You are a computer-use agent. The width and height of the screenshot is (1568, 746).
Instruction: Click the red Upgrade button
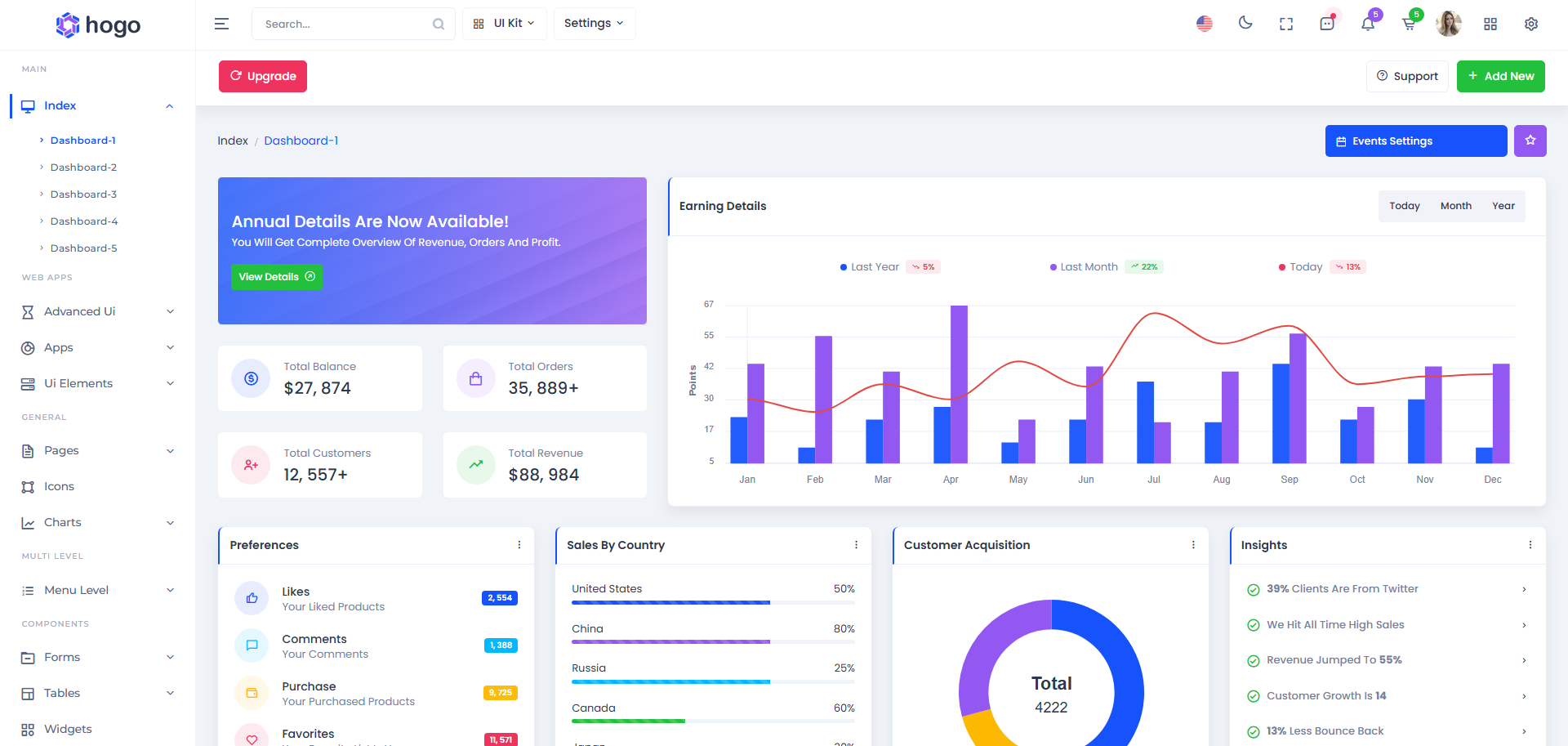coord(263,76)
